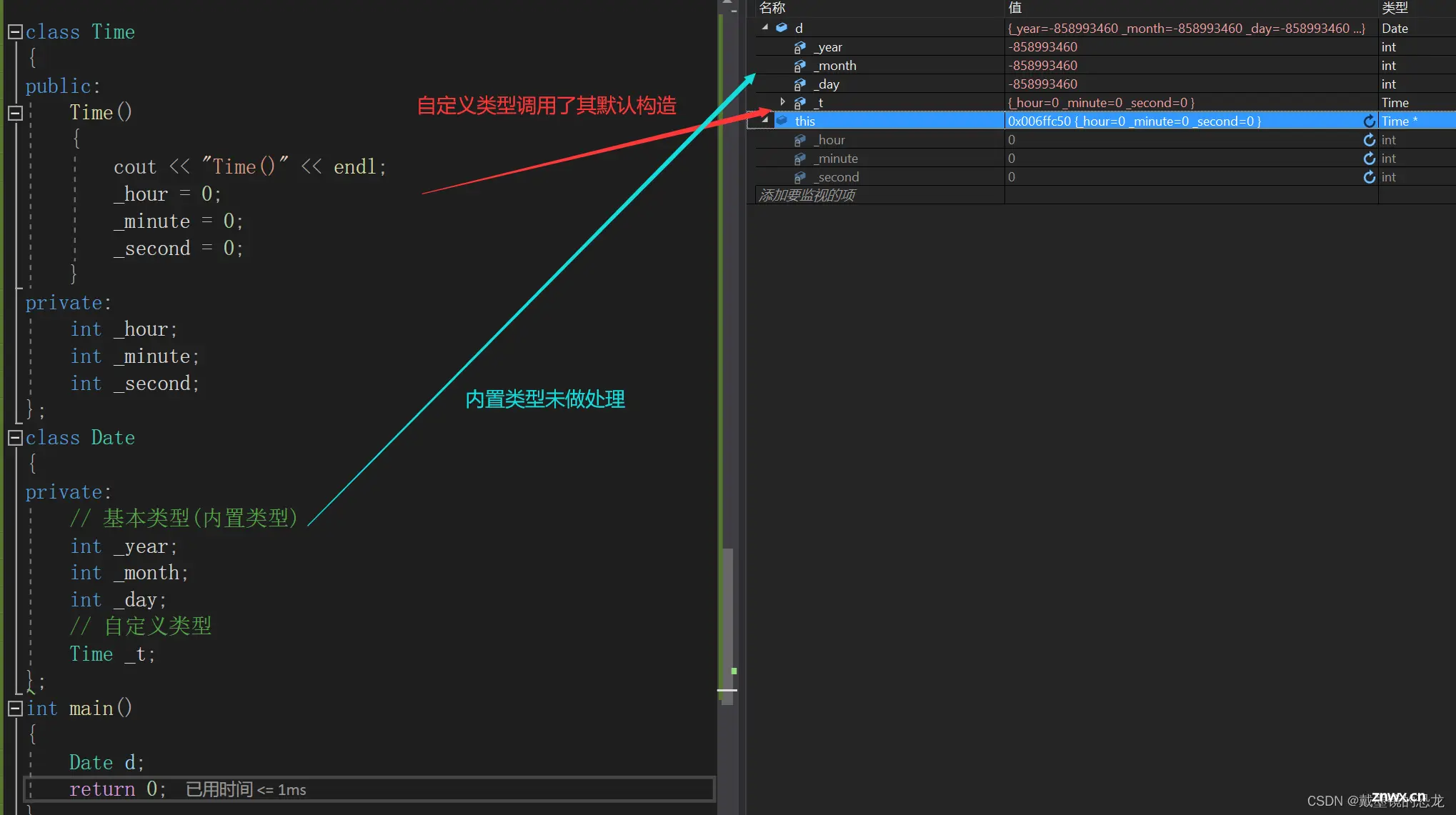Click the 类型 column header
1456x815 pixels.
1417,9
